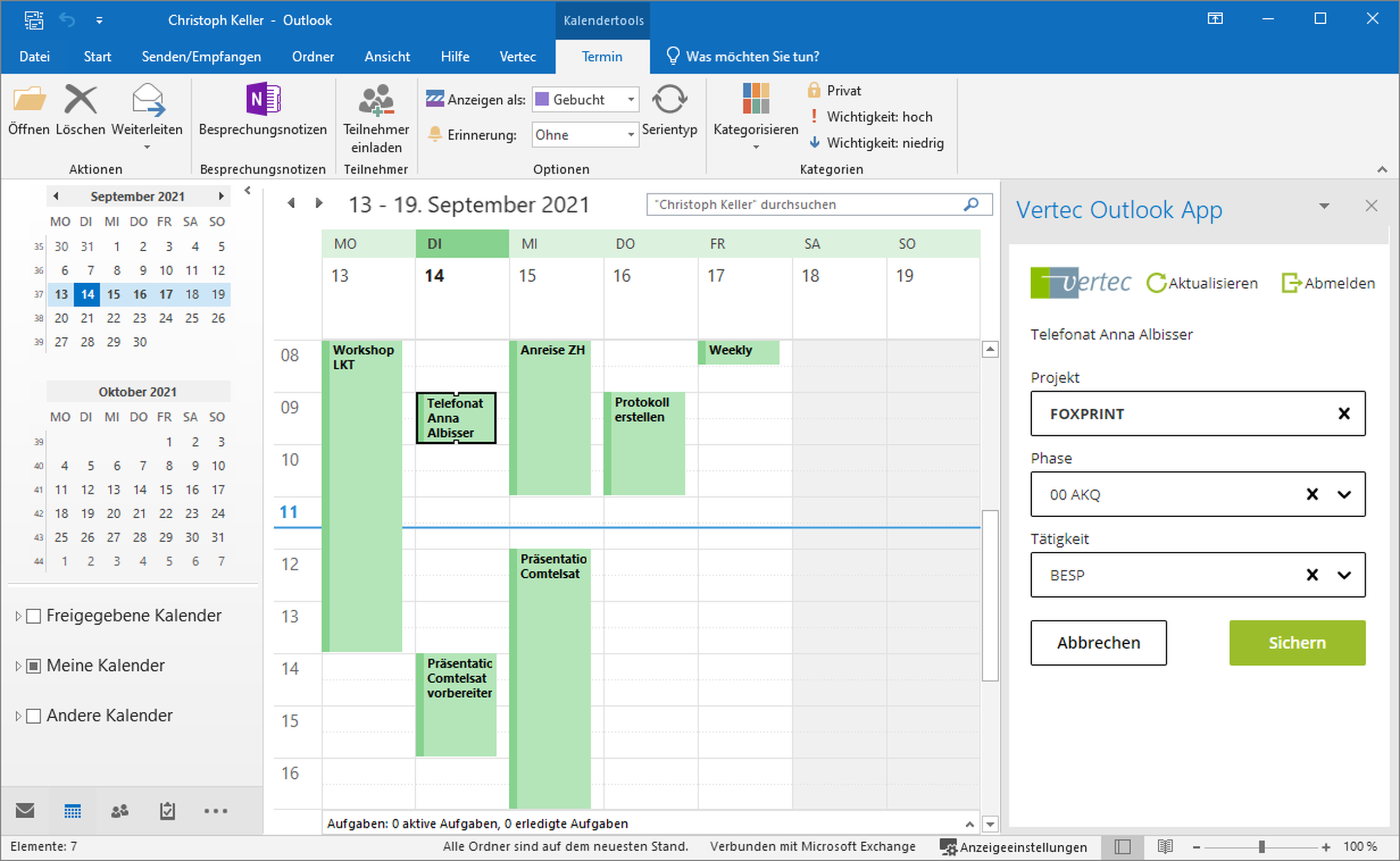Click the zoom slider in status bar
The height and width of the screenshot is (861, 1400).
(x=1262, y=847)
